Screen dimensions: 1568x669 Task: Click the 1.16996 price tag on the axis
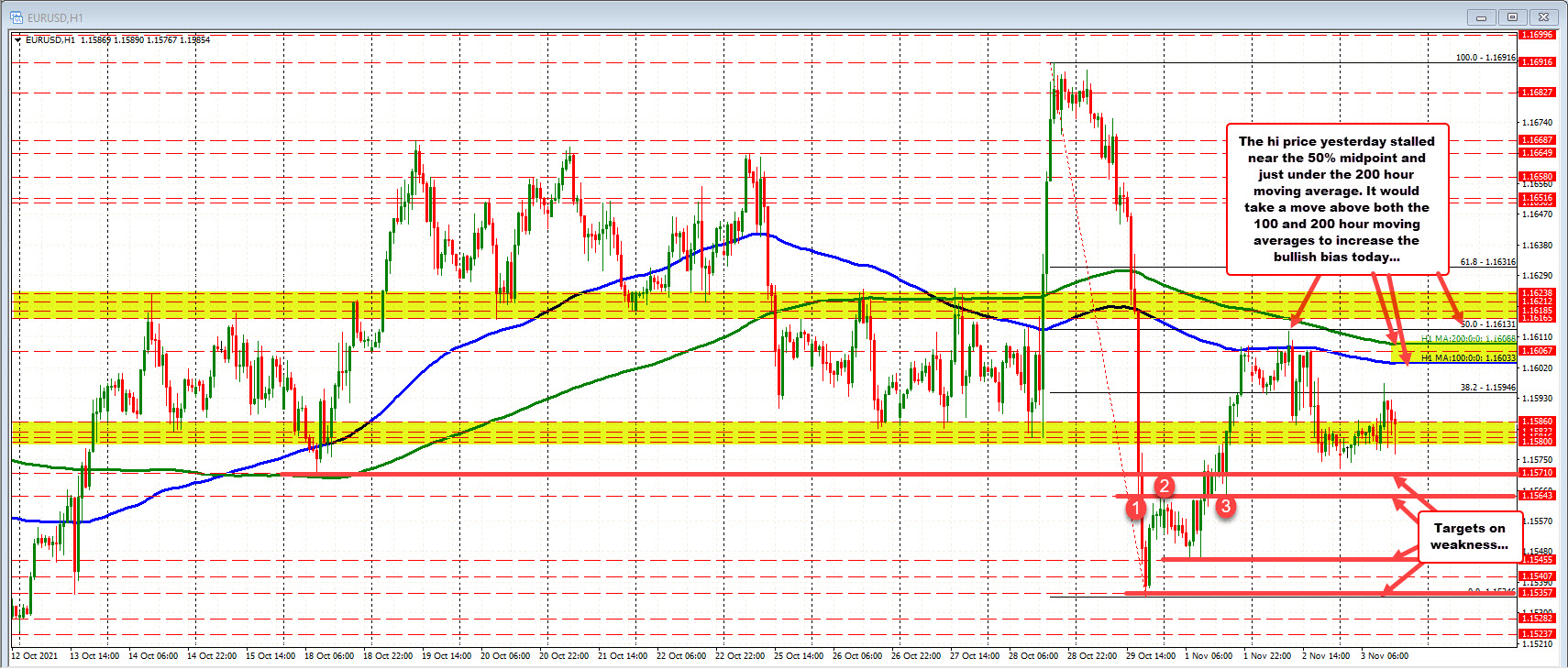1538,35
